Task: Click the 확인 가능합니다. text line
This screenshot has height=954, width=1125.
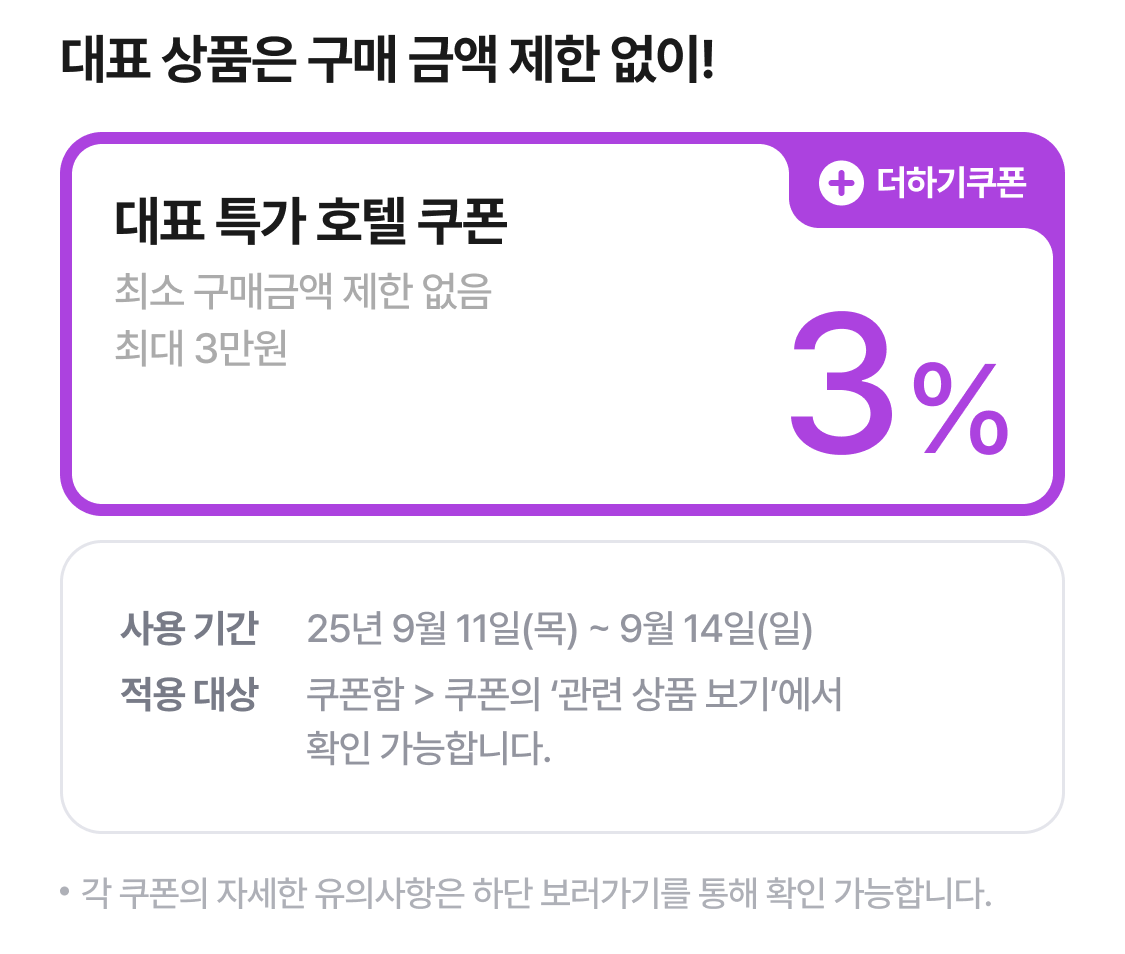Action: point(428,748)
